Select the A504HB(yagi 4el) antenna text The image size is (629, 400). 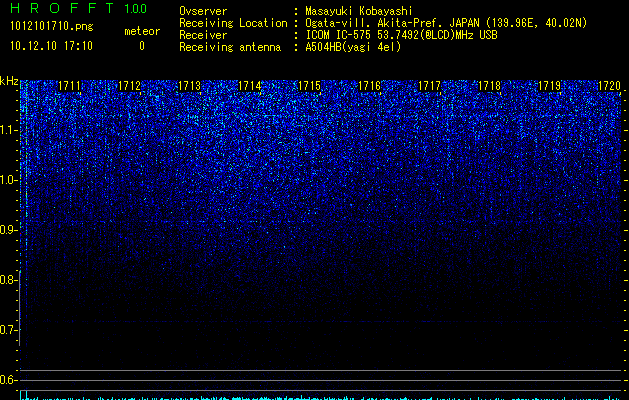[x=353, y=47]
